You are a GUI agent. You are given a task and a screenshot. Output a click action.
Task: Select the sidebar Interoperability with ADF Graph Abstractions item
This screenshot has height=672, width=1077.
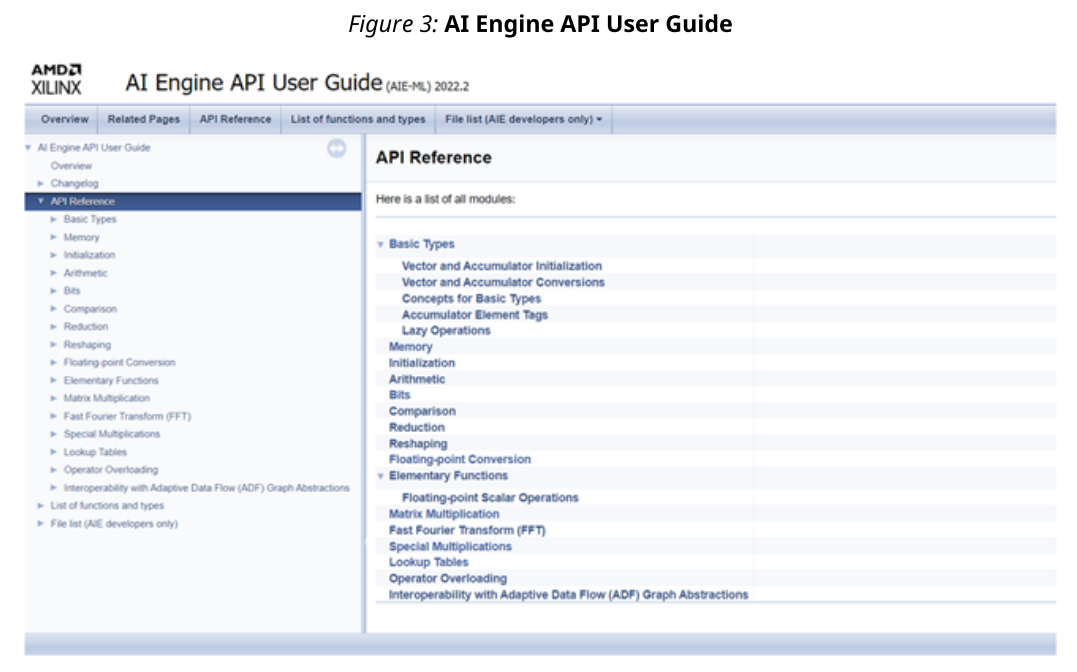(207, 487)
